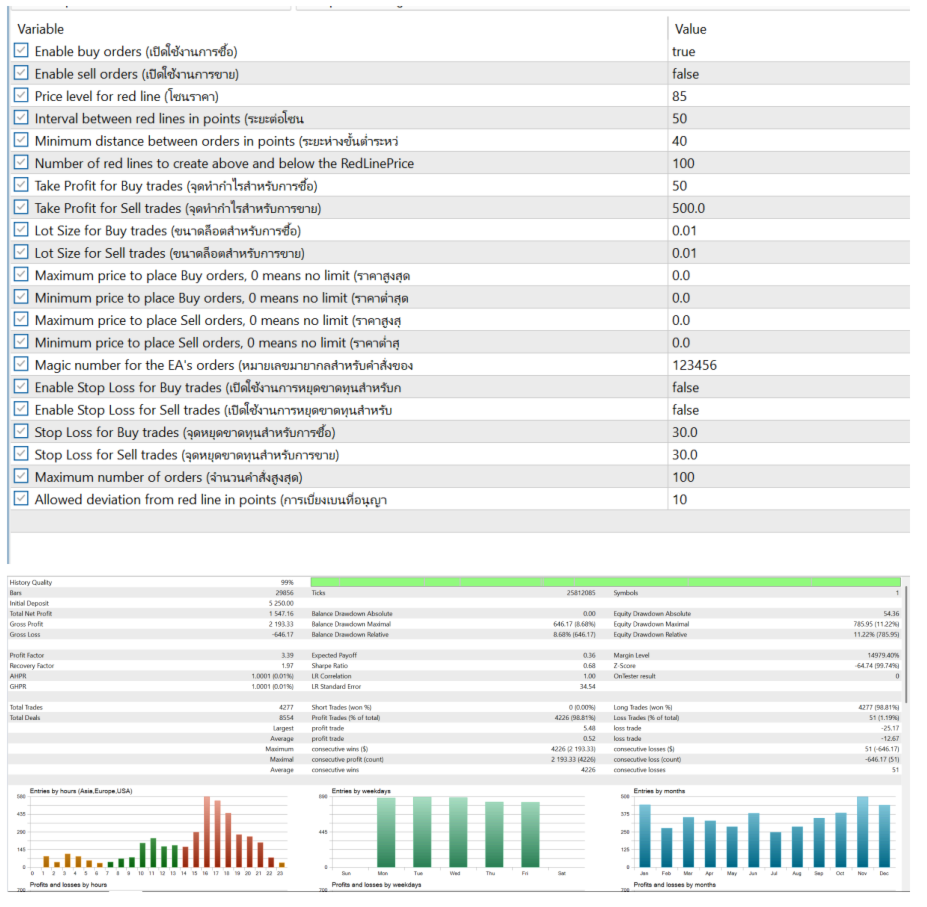
Task: Edit the Lot Size for Buy value 0.01
Action: tap(684, 231)
